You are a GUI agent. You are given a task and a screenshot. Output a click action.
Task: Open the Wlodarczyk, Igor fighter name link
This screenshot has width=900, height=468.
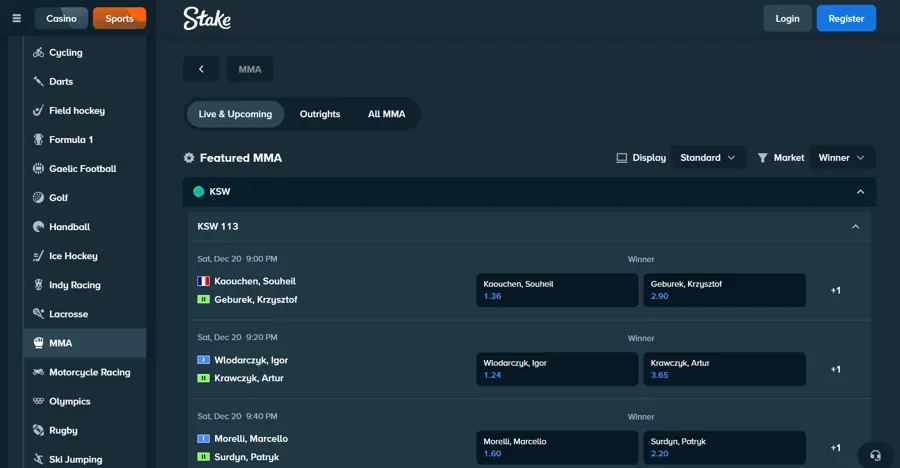pyautogui.click(x=251, y=360)
